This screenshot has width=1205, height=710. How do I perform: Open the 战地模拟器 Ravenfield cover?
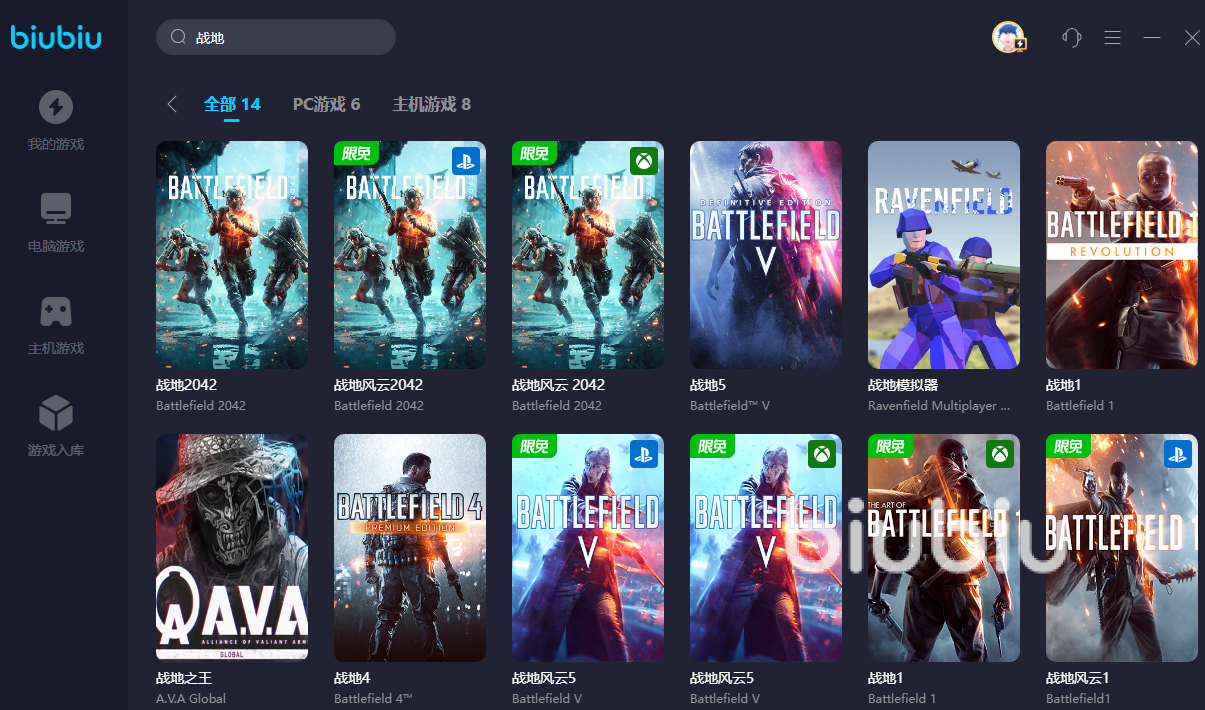(x=944, y=255)
